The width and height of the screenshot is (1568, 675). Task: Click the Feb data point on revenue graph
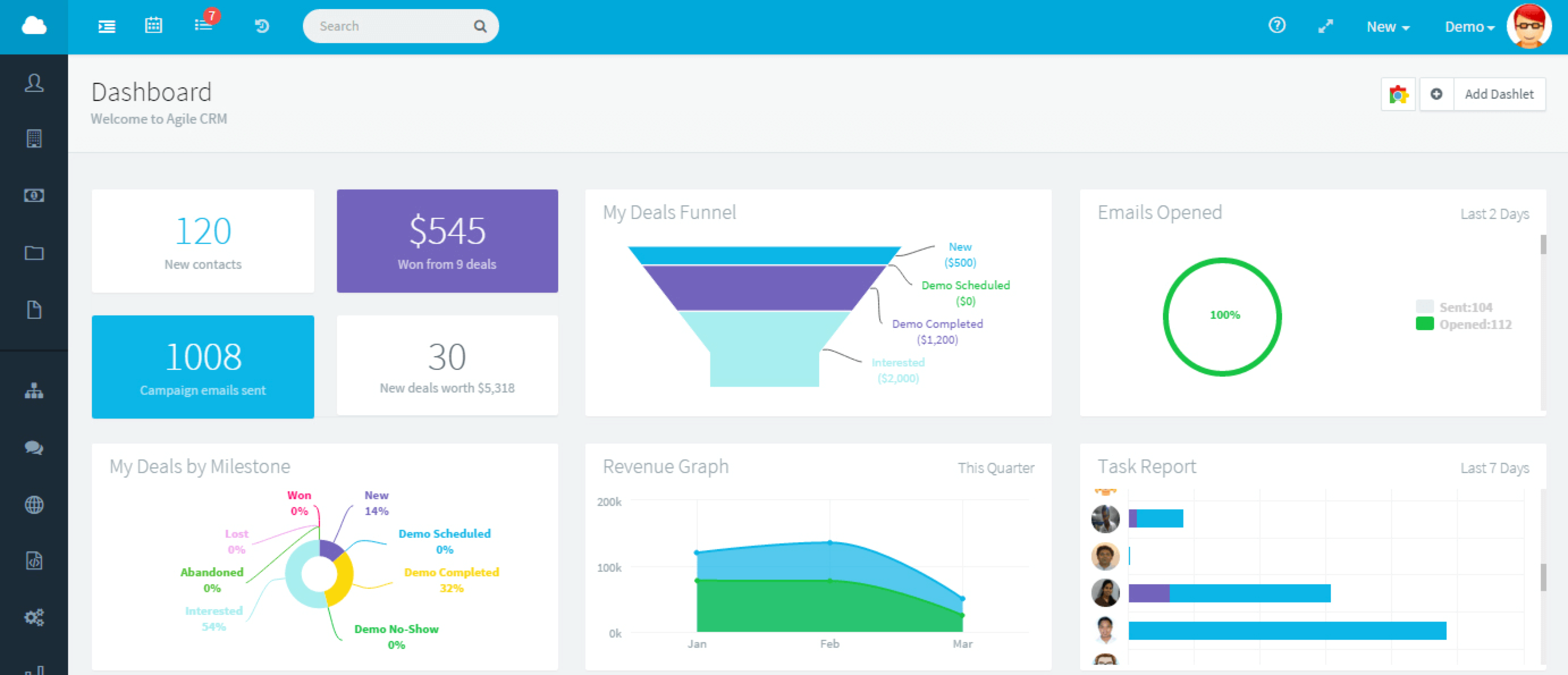(829, 542)
